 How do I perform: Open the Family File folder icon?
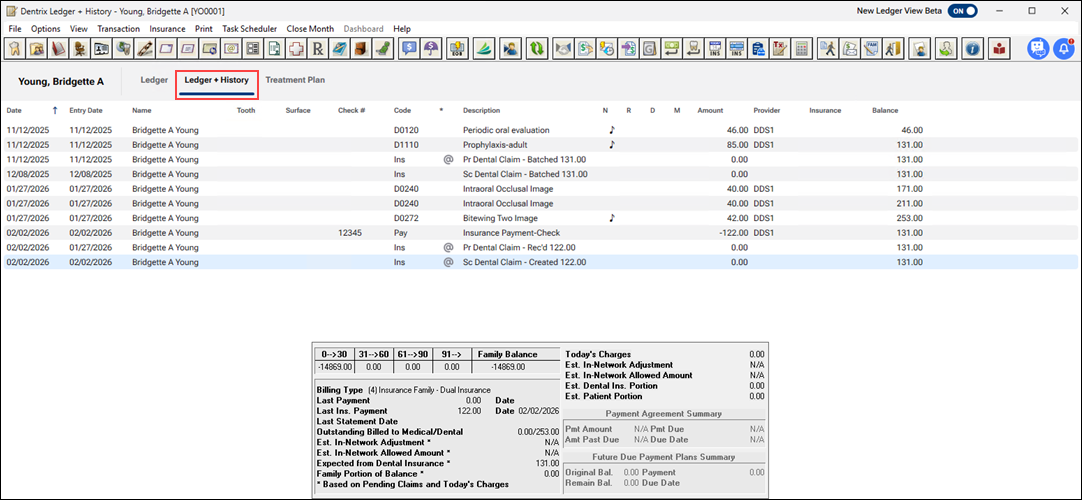tap(36, 48)
